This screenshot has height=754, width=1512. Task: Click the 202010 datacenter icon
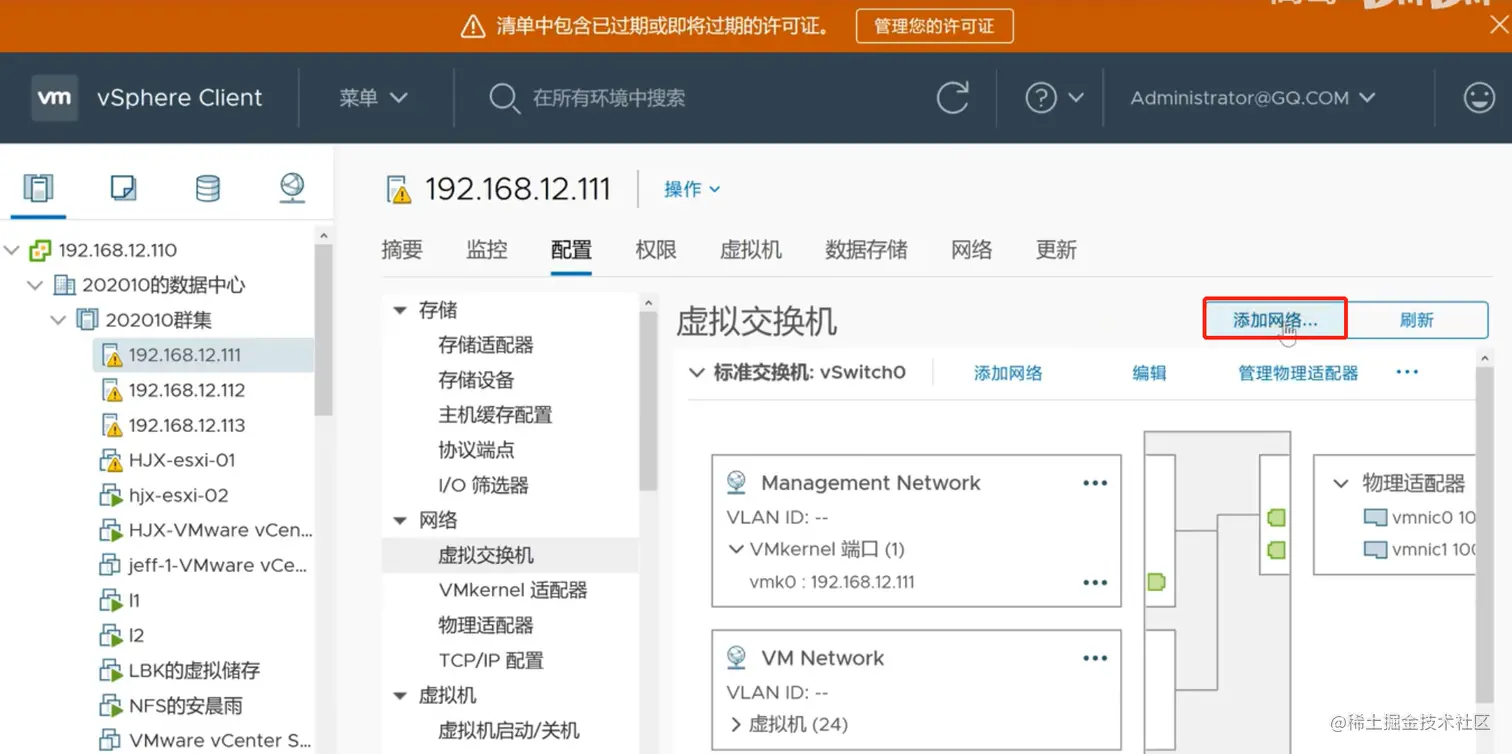pyautogui.click(x=64, y=285)
